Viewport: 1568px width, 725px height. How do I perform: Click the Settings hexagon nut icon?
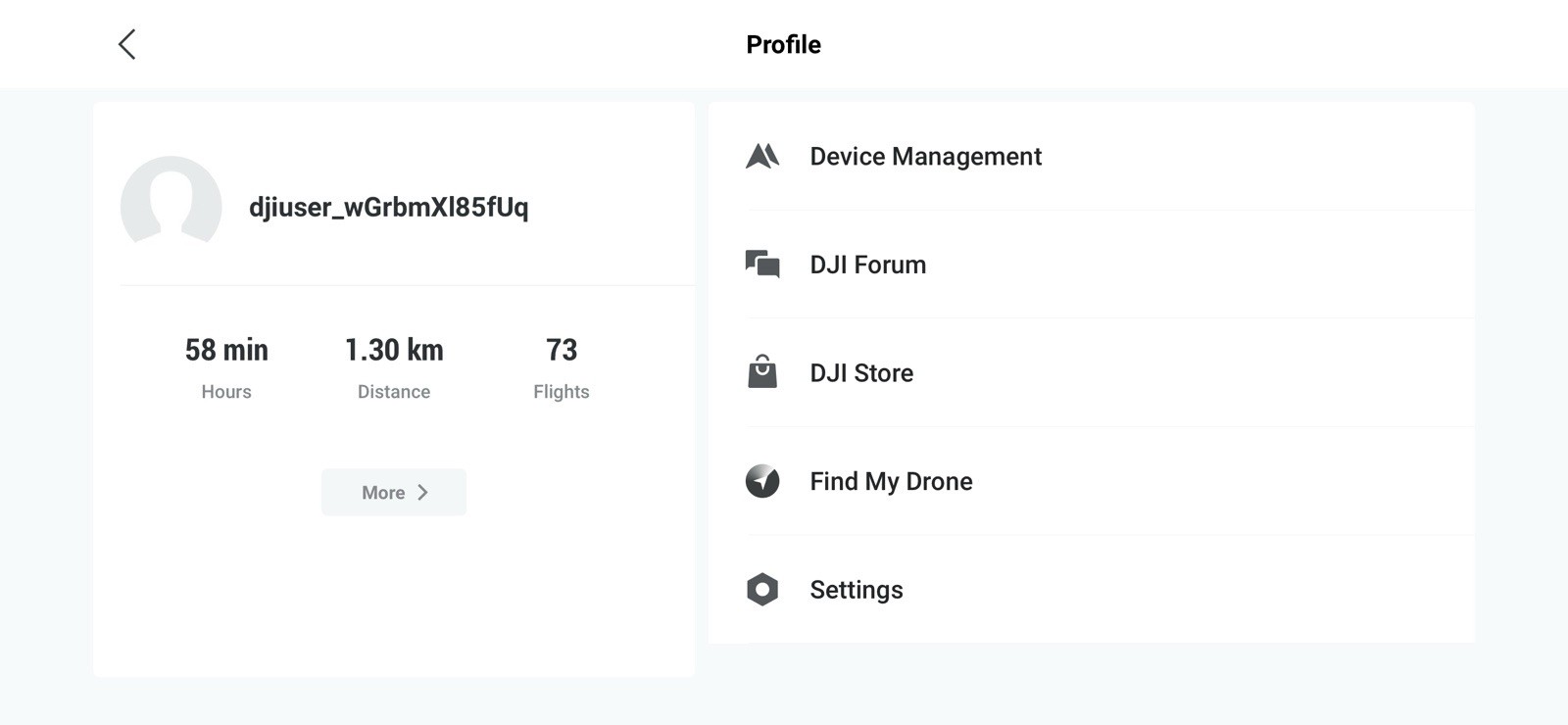coord(762,590)
